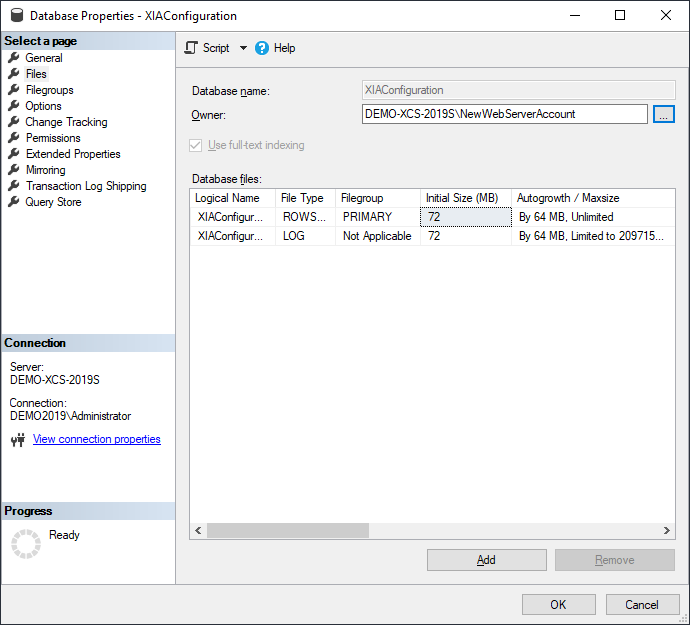Click the wrench icon next to General
Image resolution: width=690 pixels, height=625 pixels.
14,57
